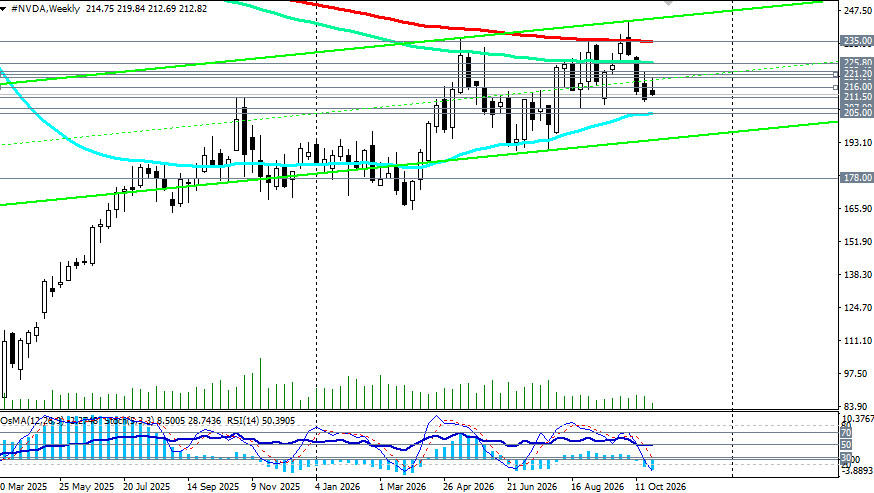The width and height of the screenshot is (874, 493).
Task: Click the 16 Aug 2026 date label
Action: coord(598,487)
